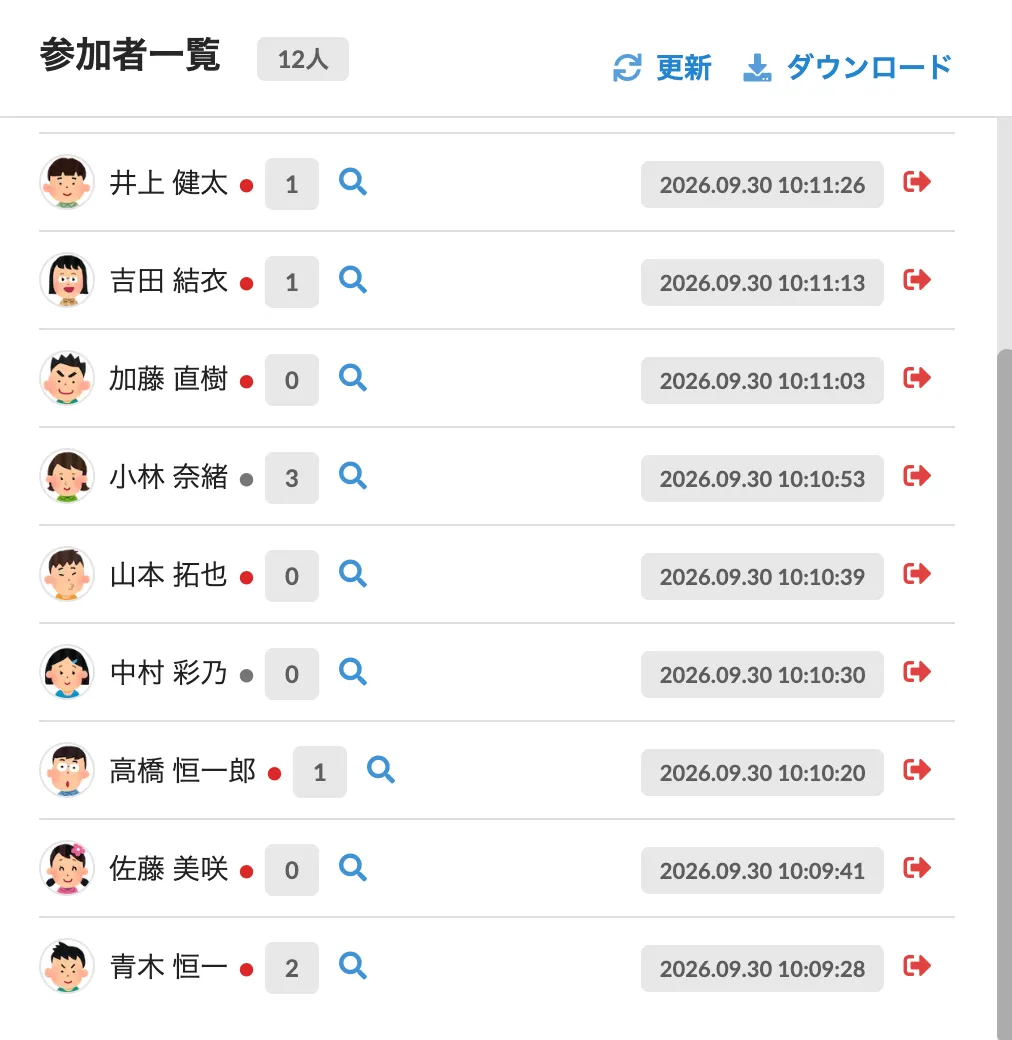This screenshot has width=1012, height=1040.
Task: Click the ダウンロード download button
Action: (848, 67)
